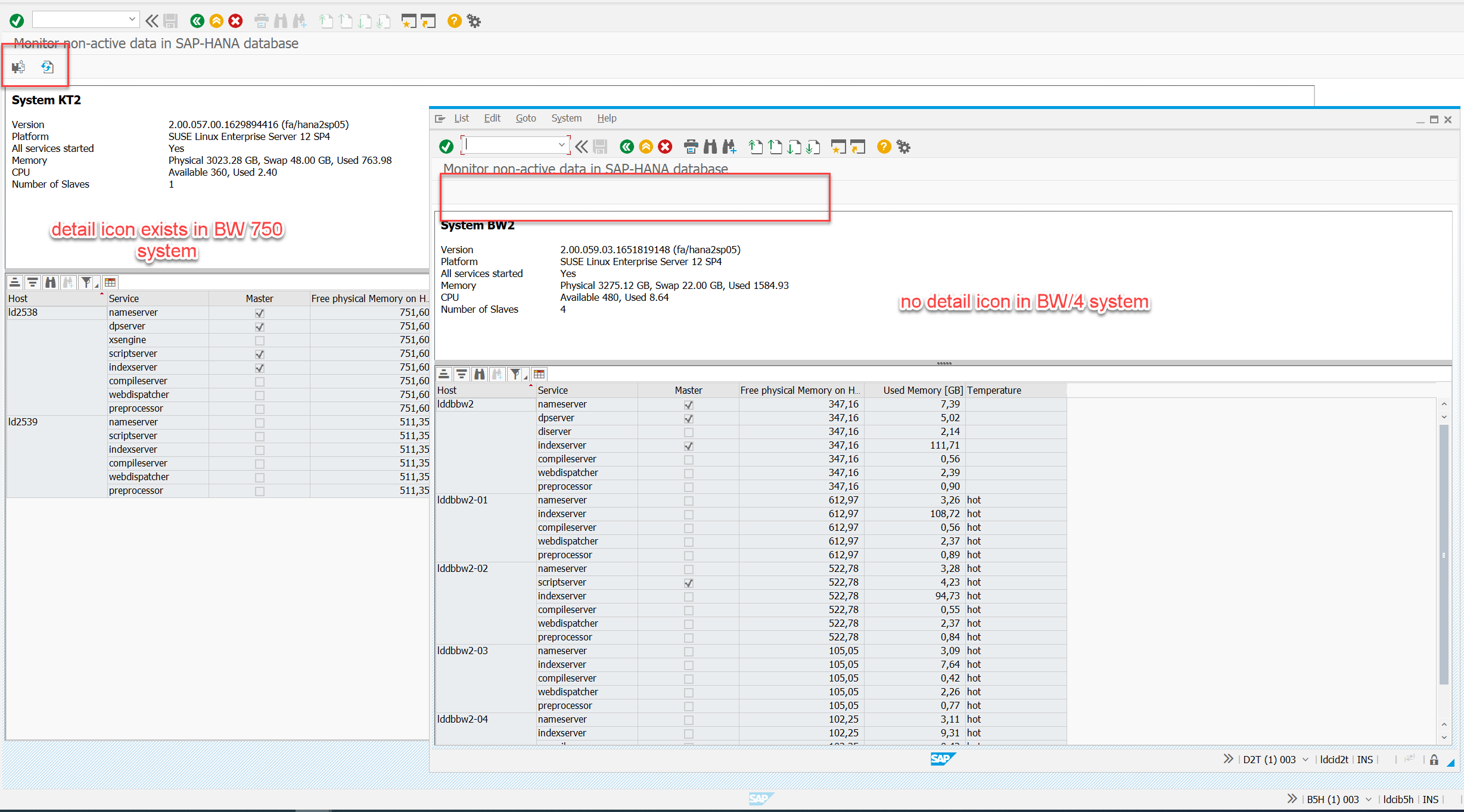Image resolution: width=1464 pixels, height=812 pixels.
Task: Change layout icon in KT2 grid toolbar
Action: (110, 282)
